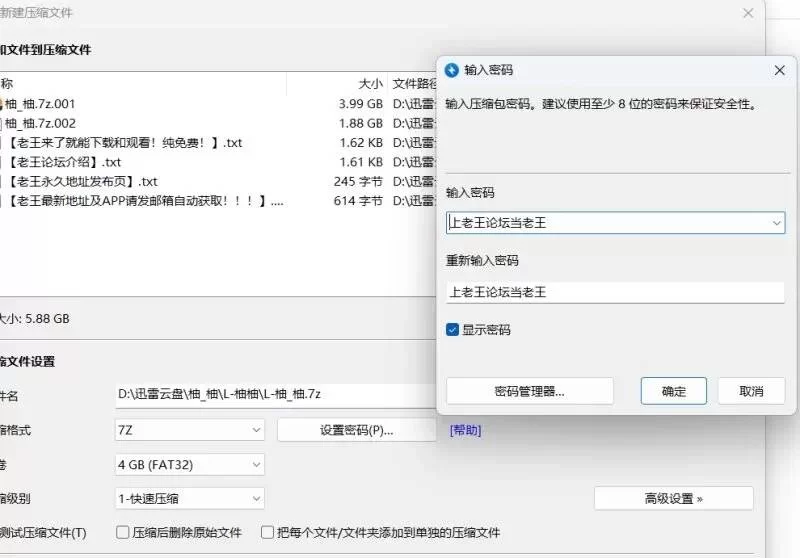Screen dimensions: 800x558
Task: Click the 取消 button
Action: point(751,391)
